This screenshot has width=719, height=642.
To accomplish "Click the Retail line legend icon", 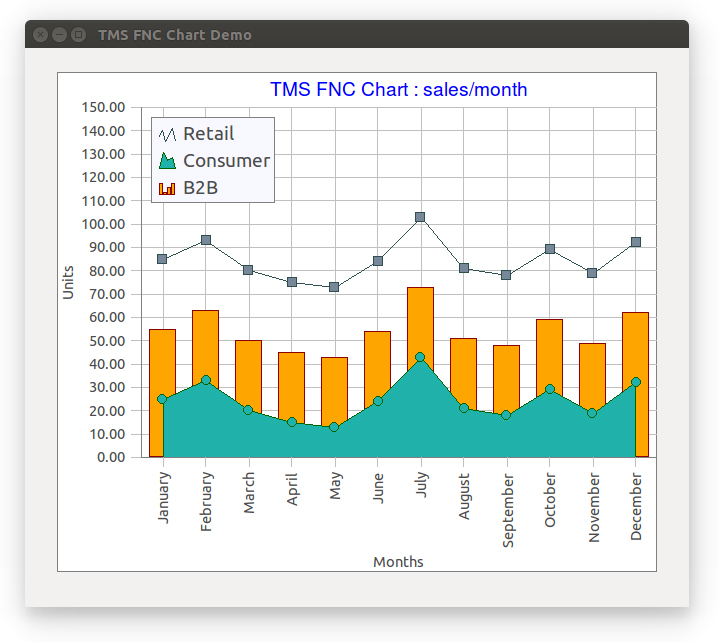I will (x=167, y=134).
